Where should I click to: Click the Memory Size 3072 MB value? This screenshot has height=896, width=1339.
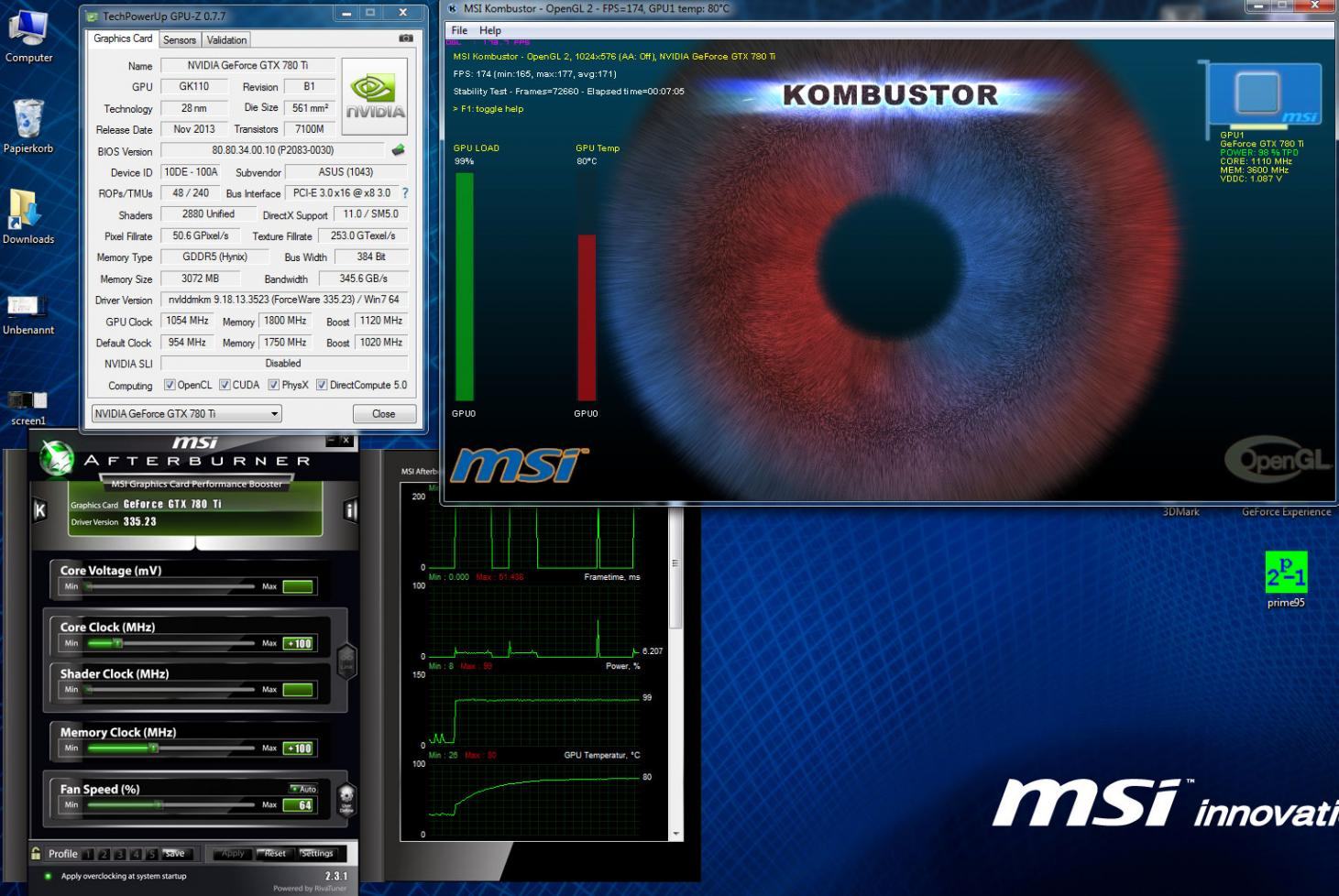[199, 279]
